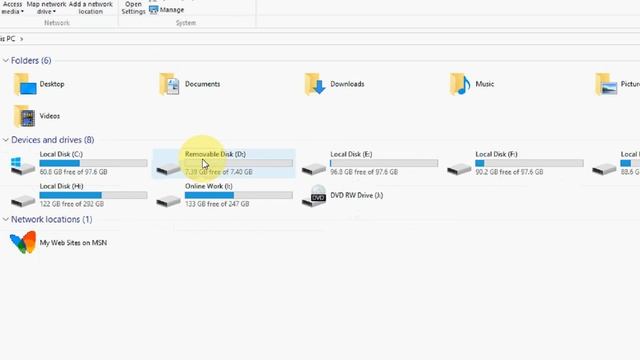Open the Downloads folder icon
The height and width of the screenshot is (360, 640).
click(315, 84)
